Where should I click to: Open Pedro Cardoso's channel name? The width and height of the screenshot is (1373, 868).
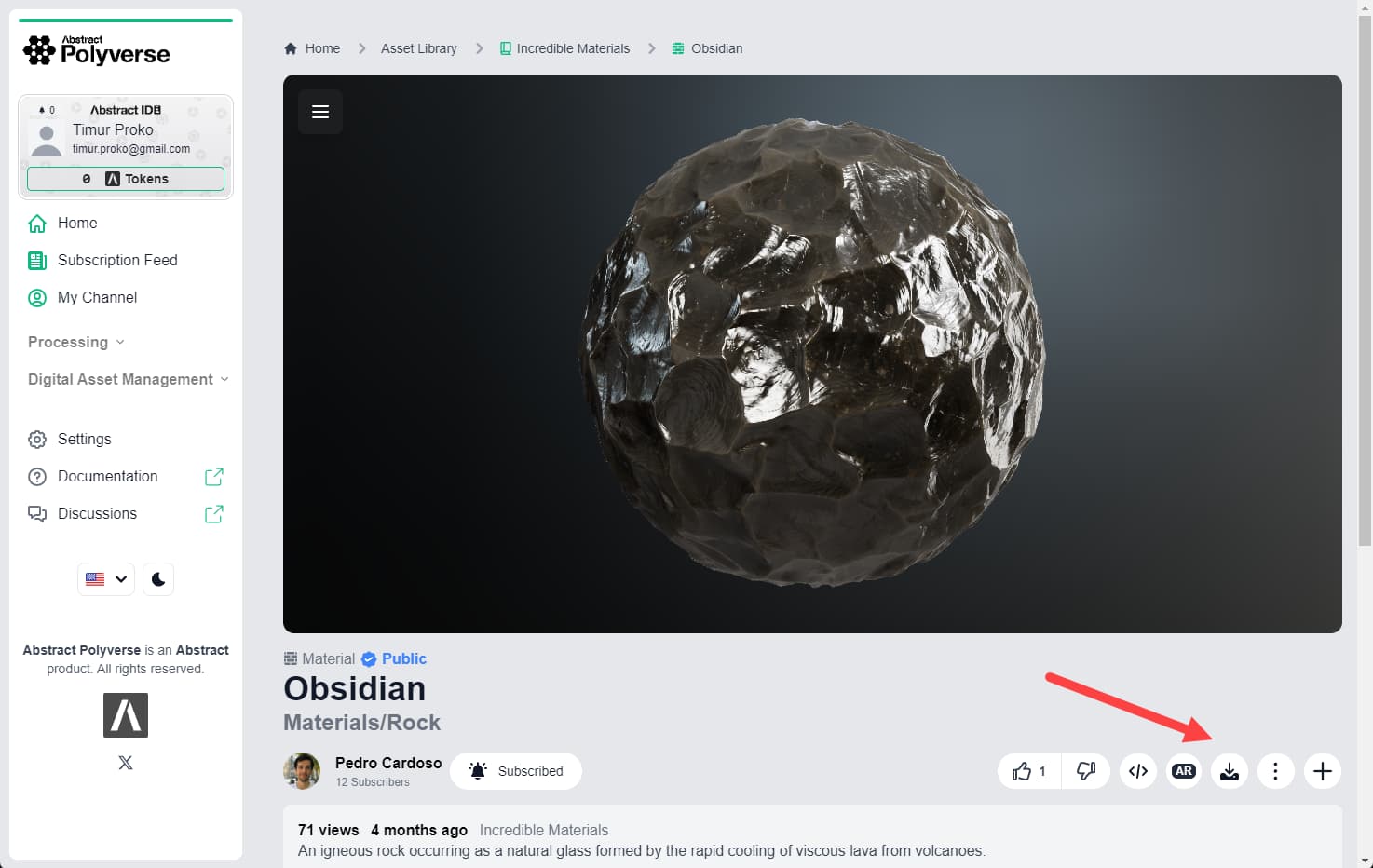click(388, 763)
